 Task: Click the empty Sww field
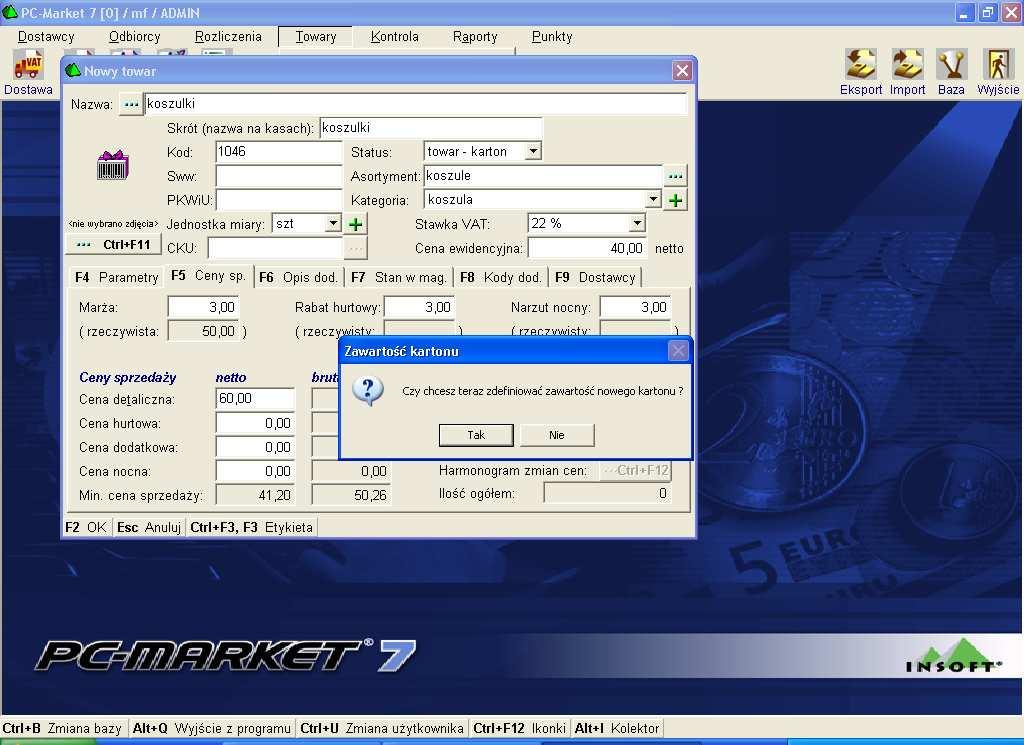pyautogui.click(x=278, y=176)
